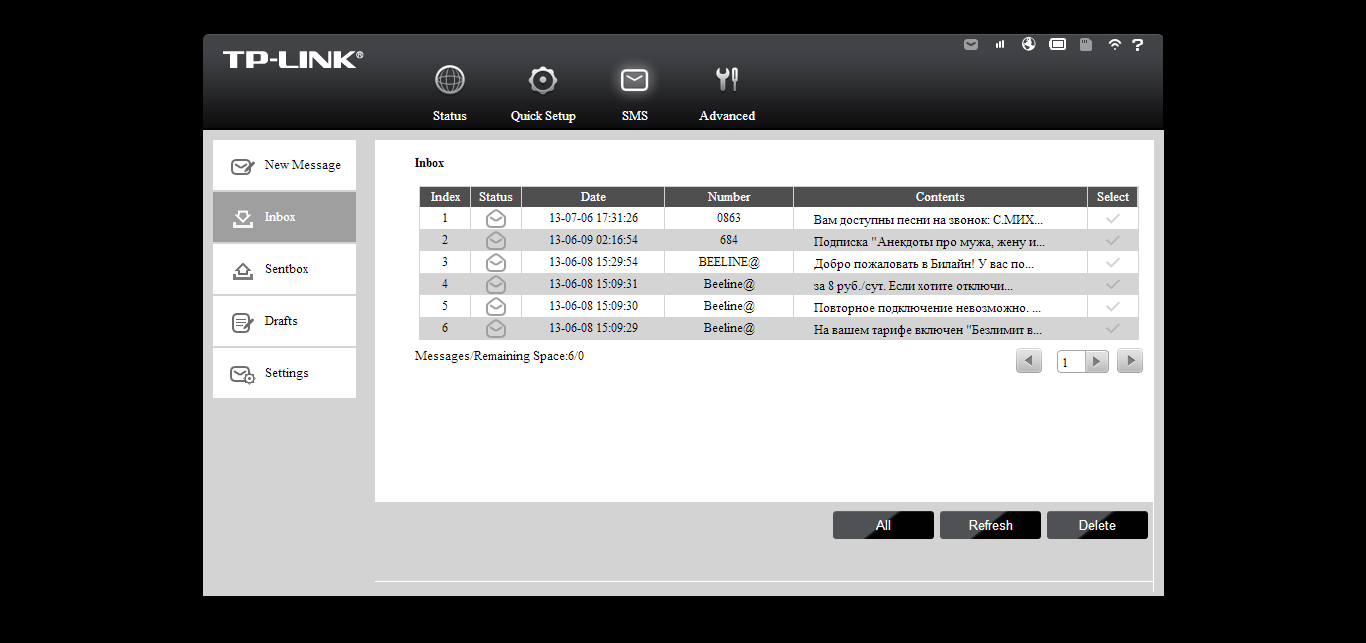The image size is (1366, 643).
Task: Click status envelope of message 4
Action: (x=496, y=284)
